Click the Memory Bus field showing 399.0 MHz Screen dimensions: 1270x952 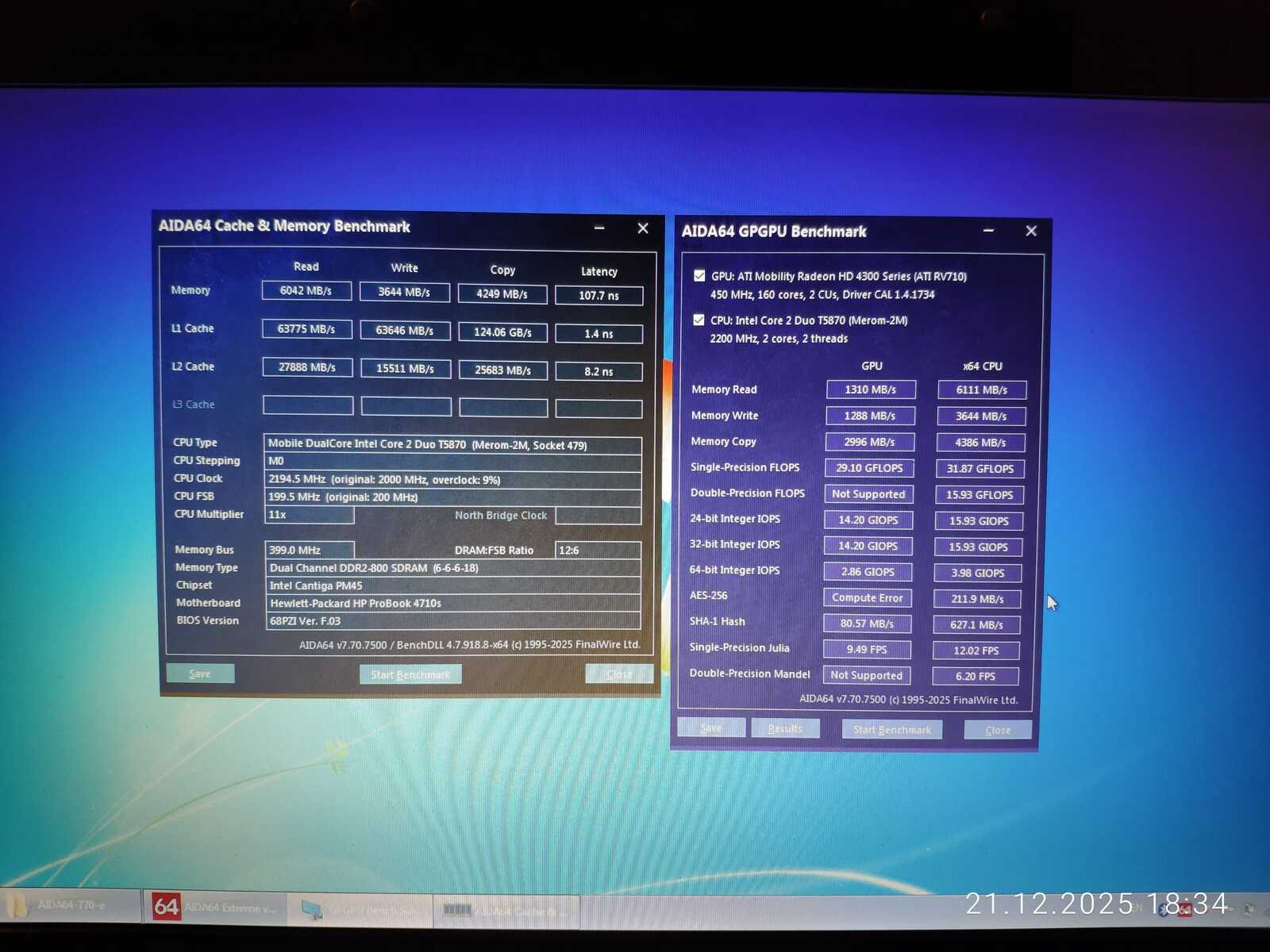click(x=310, y=550)
